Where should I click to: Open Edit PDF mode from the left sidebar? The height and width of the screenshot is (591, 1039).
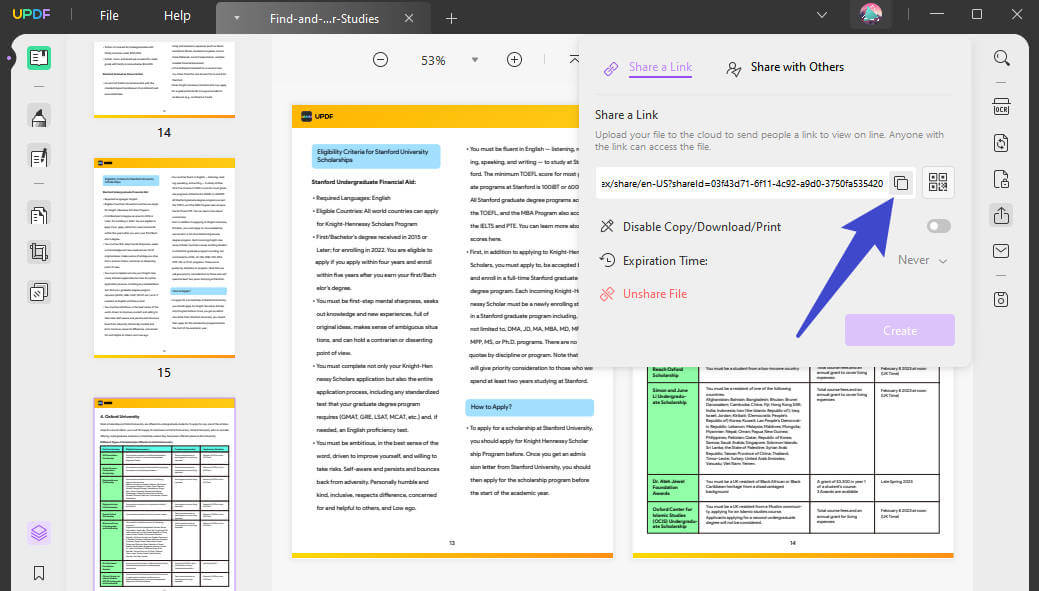pos(38,155)
